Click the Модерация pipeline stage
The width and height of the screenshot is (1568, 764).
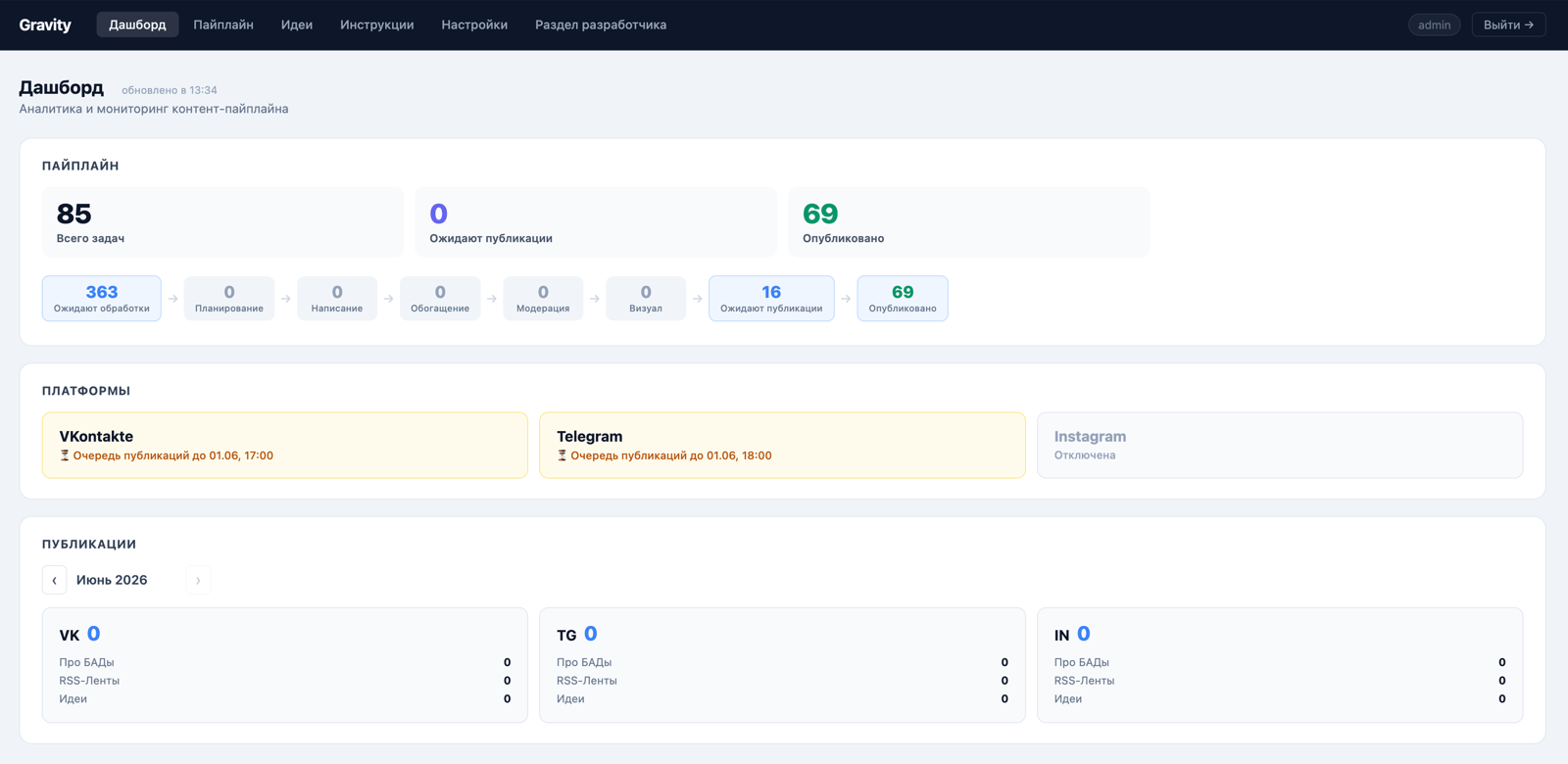(543, 298)
